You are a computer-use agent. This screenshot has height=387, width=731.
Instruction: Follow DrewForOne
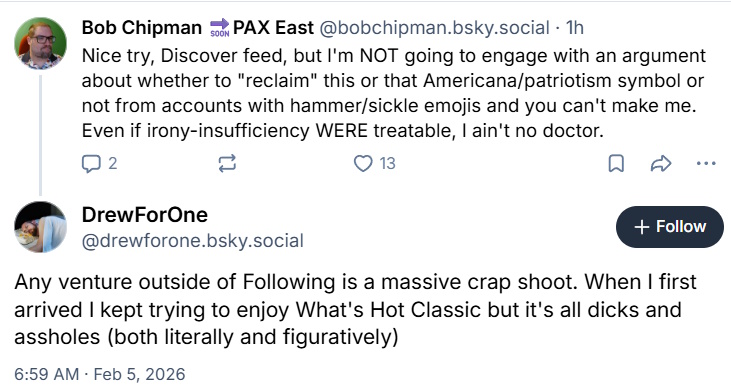click(x=669, y=227)
